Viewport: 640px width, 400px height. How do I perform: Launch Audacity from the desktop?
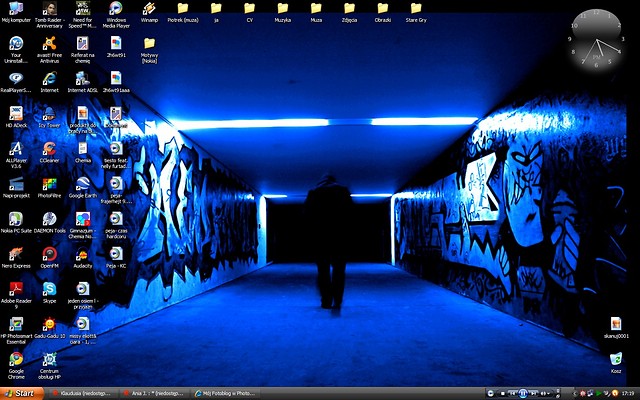(82, 258)
